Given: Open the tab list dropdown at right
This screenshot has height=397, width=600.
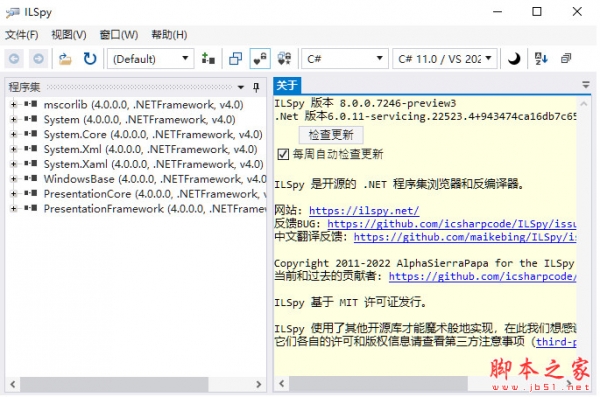Looking at the screenshot, I should click(585, 85).
